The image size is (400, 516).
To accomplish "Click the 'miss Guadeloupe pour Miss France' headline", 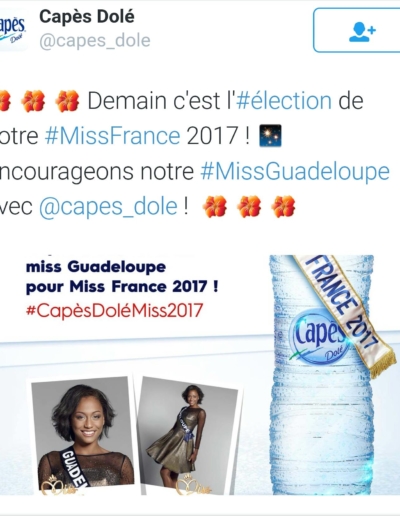I will point(122,277).
